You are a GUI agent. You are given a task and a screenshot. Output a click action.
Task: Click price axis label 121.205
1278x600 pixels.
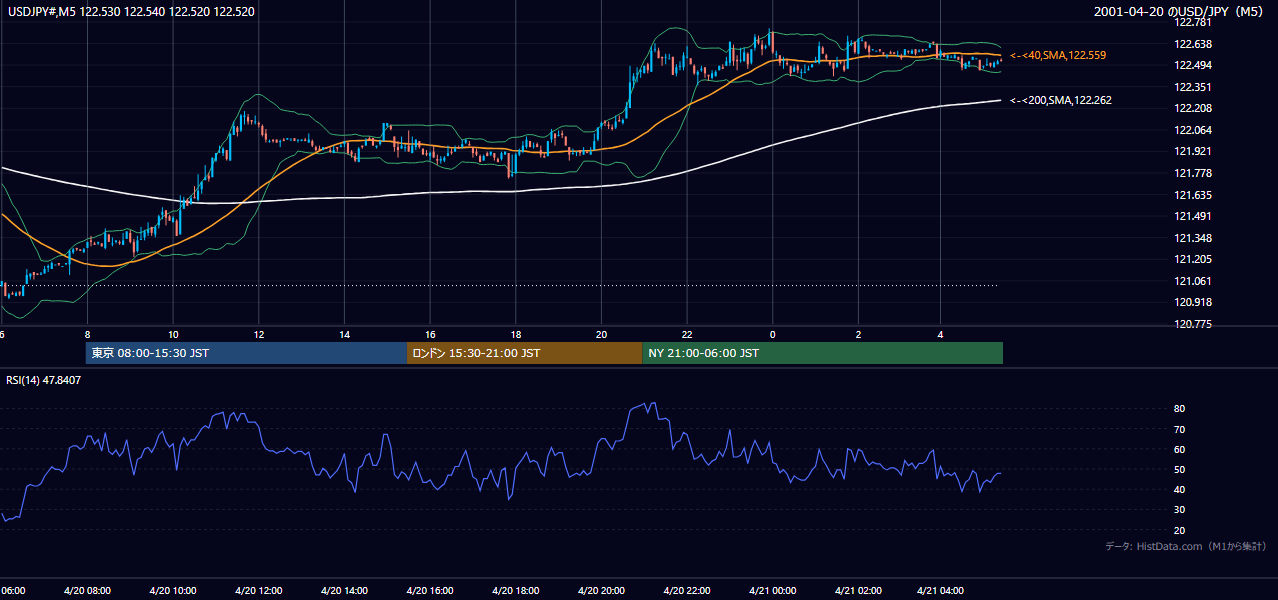1193,259
